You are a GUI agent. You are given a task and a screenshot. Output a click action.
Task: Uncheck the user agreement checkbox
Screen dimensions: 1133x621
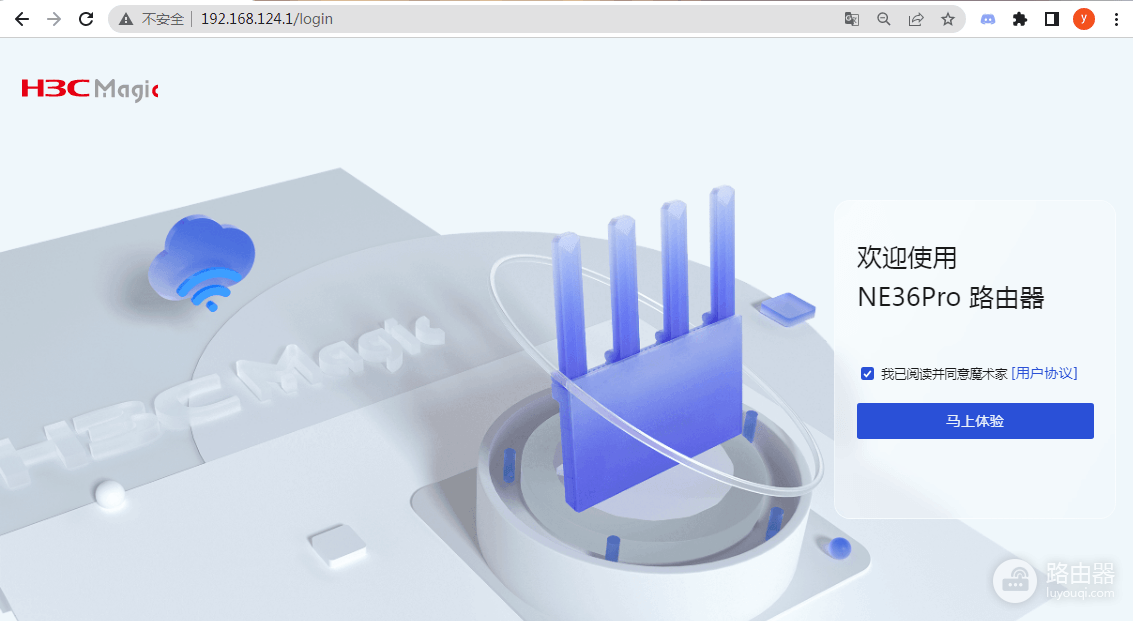[x=867, y=374]
